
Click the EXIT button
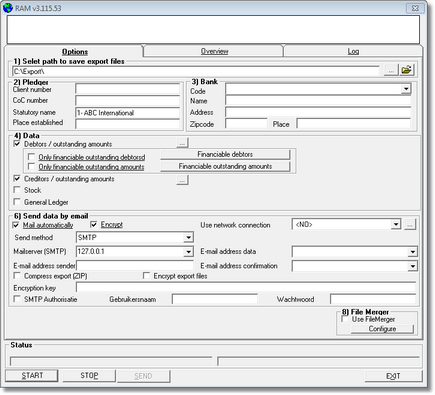click(x=393, y=376)
